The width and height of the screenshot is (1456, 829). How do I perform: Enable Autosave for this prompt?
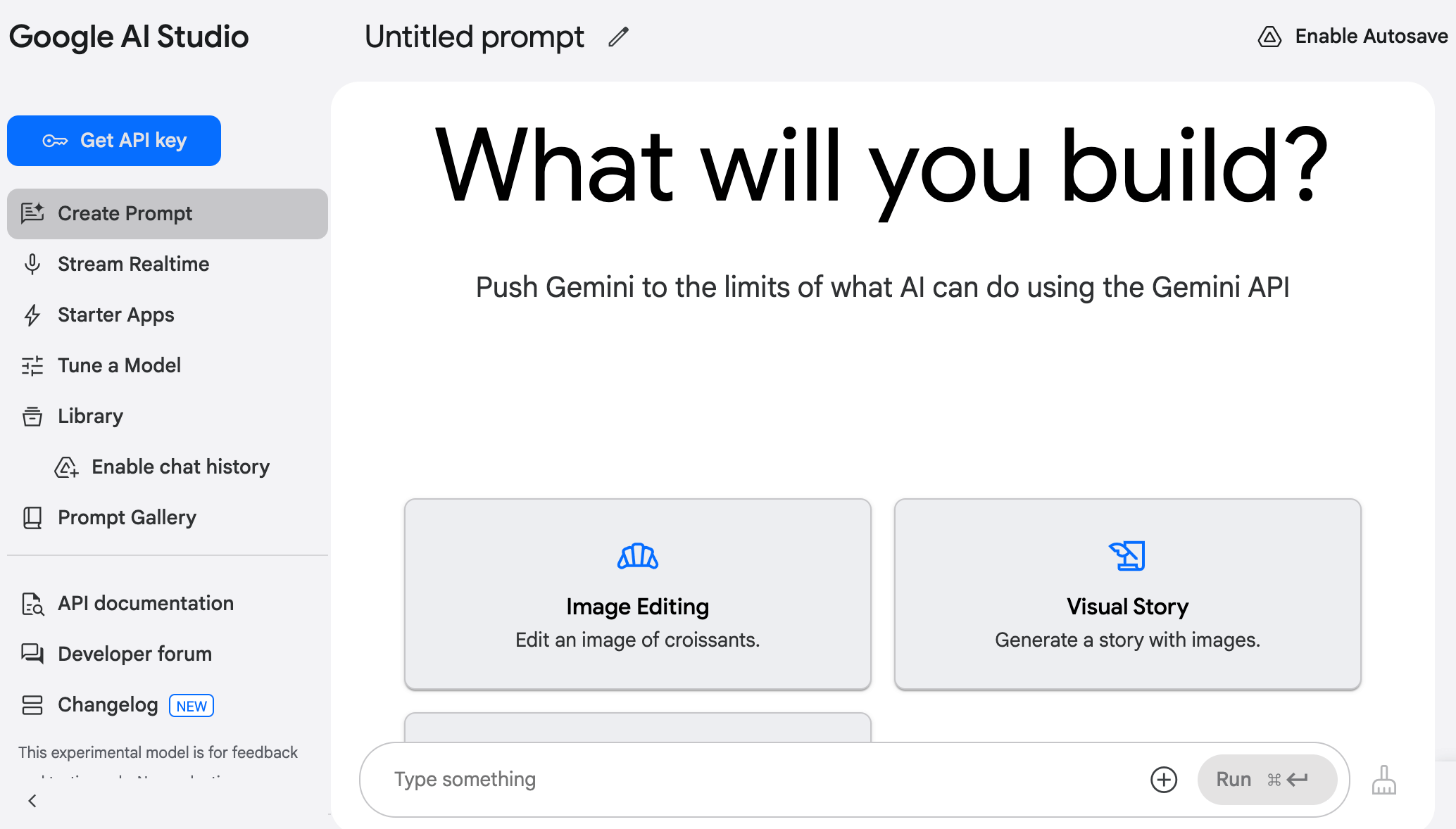click(x=1371, y=37)
